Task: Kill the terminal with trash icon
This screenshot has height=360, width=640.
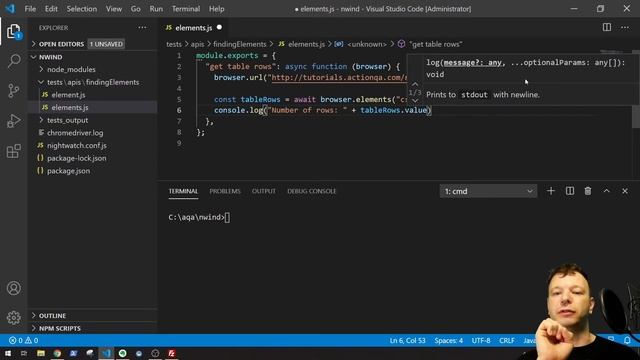Action: point(588,191)
